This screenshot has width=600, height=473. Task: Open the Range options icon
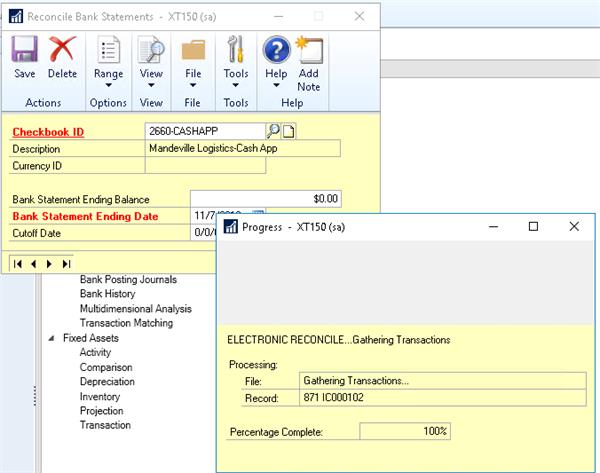pos(109,49)
